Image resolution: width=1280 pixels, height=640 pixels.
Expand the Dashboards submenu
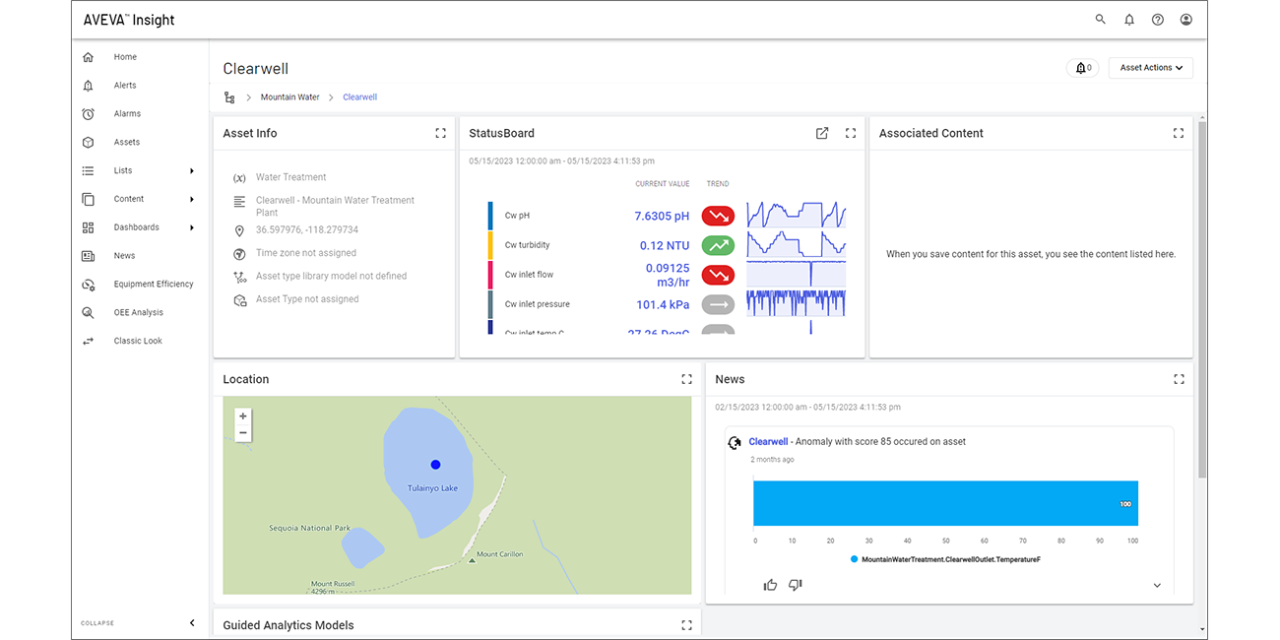(192, 228)
